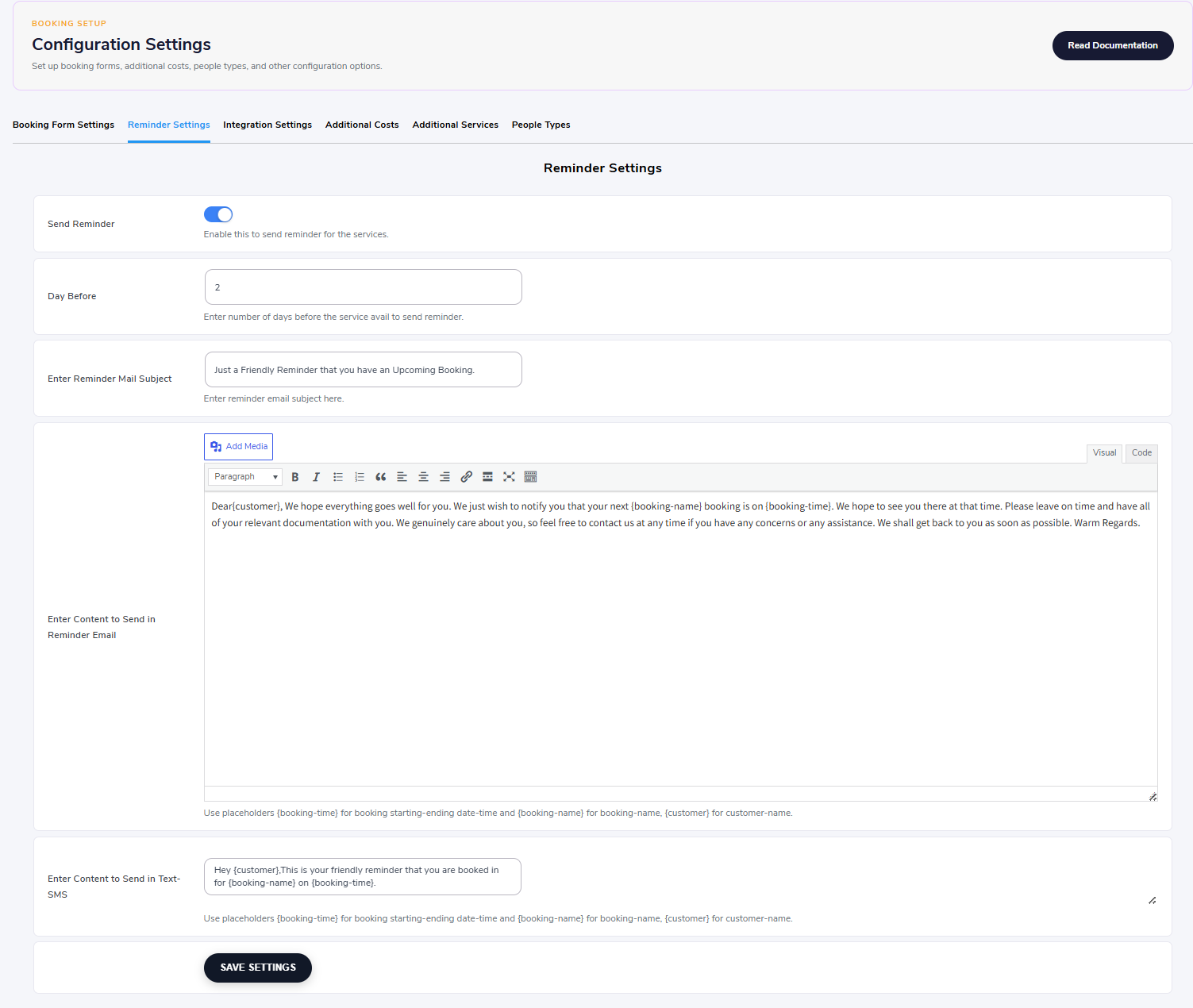This screenshot has width=1193, height=1008.
Task: Toggle italic formatting in the email editor
Action: tap(316, 477)
